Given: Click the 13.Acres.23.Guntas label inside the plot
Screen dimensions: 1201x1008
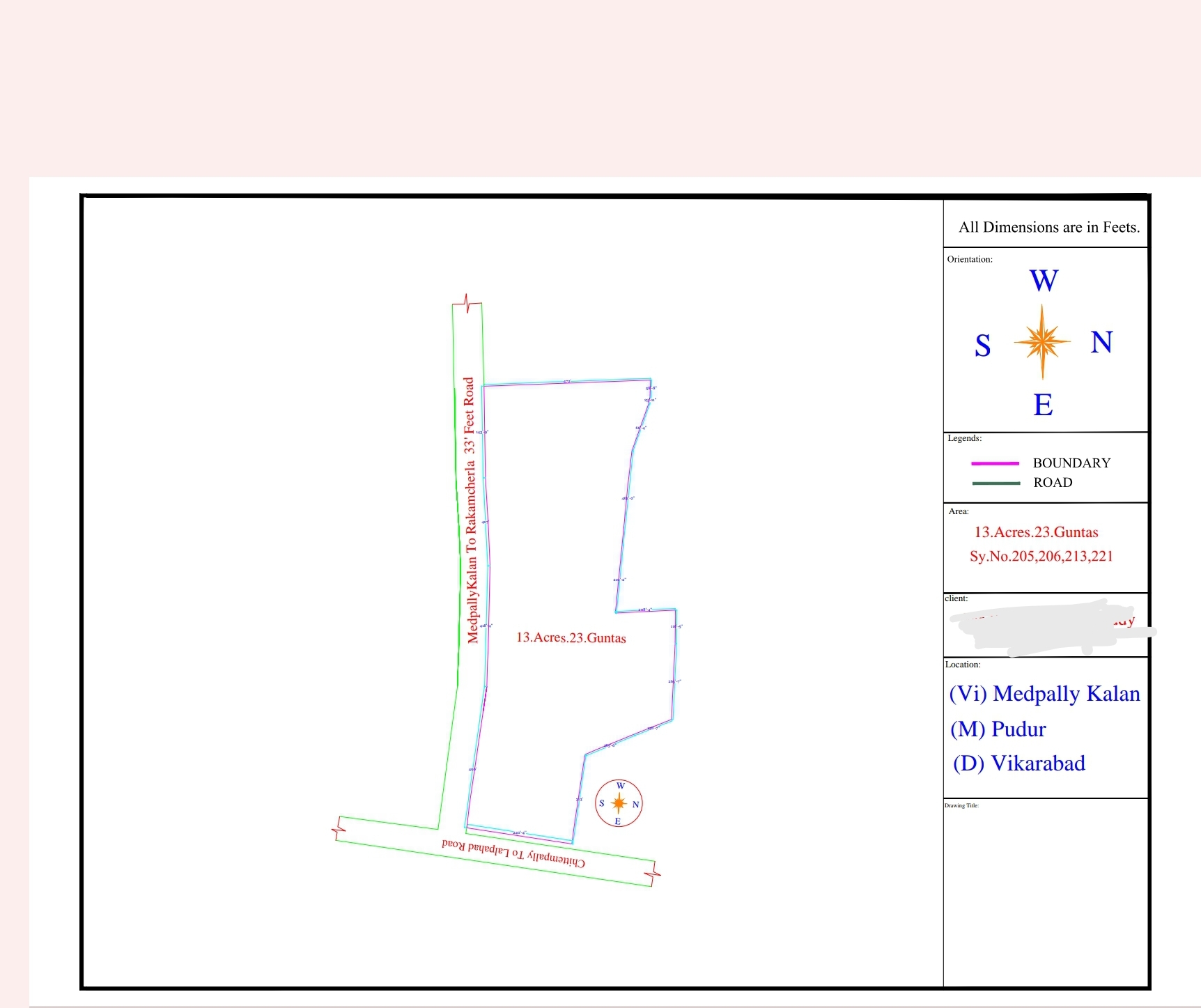Looking at the screenshot, I should pos(571,637).
